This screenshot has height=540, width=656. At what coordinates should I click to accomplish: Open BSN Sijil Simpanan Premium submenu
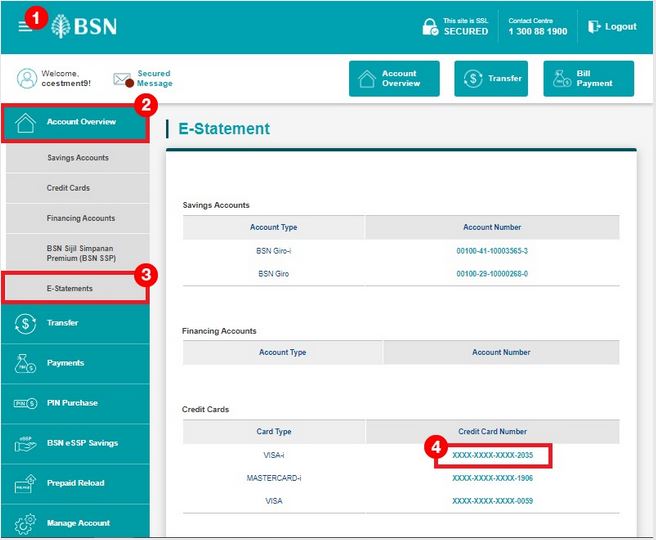[x=78, y=253]
